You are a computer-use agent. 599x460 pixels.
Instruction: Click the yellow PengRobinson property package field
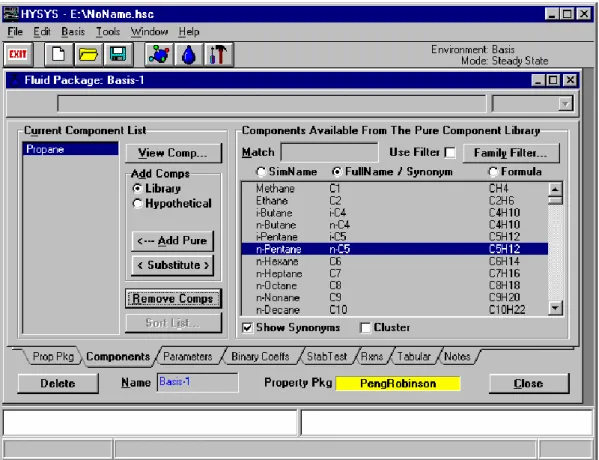398,384
